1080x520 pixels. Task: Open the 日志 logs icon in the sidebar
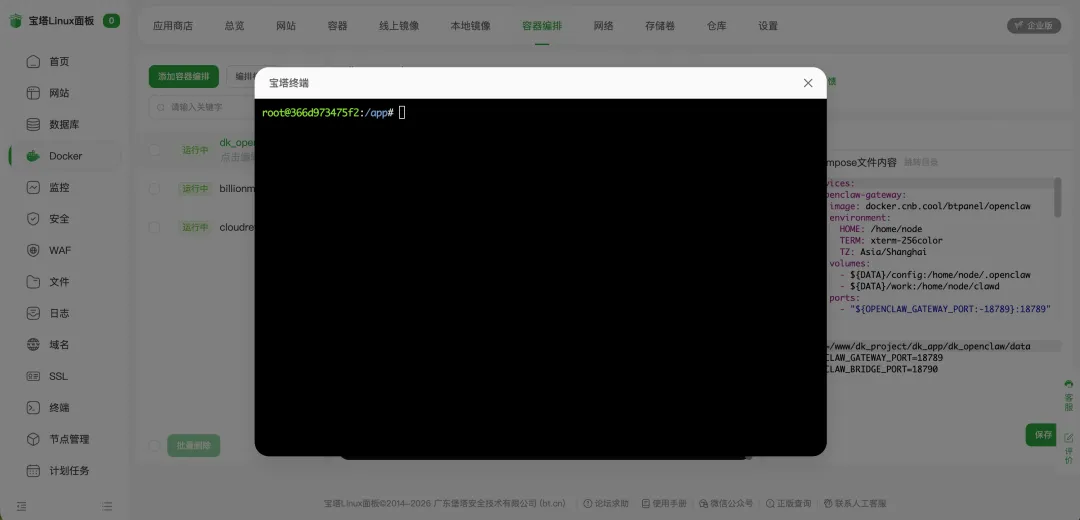point(33,313)
